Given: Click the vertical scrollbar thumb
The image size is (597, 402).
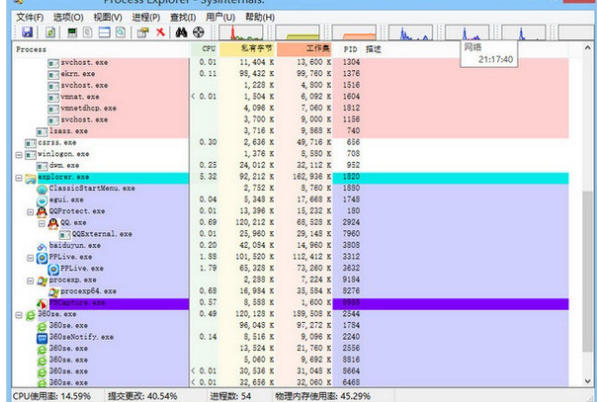Looking at the screenshot, I should click(x=587, y=271).
